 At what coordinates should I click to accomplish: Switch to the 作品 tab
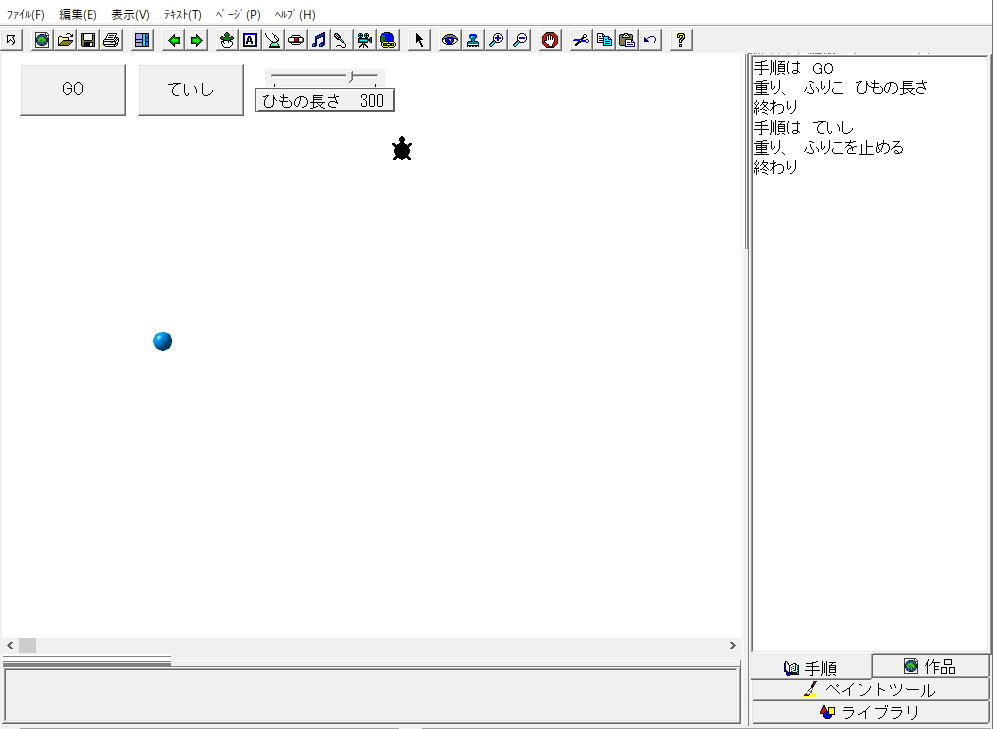click(930, 666)
